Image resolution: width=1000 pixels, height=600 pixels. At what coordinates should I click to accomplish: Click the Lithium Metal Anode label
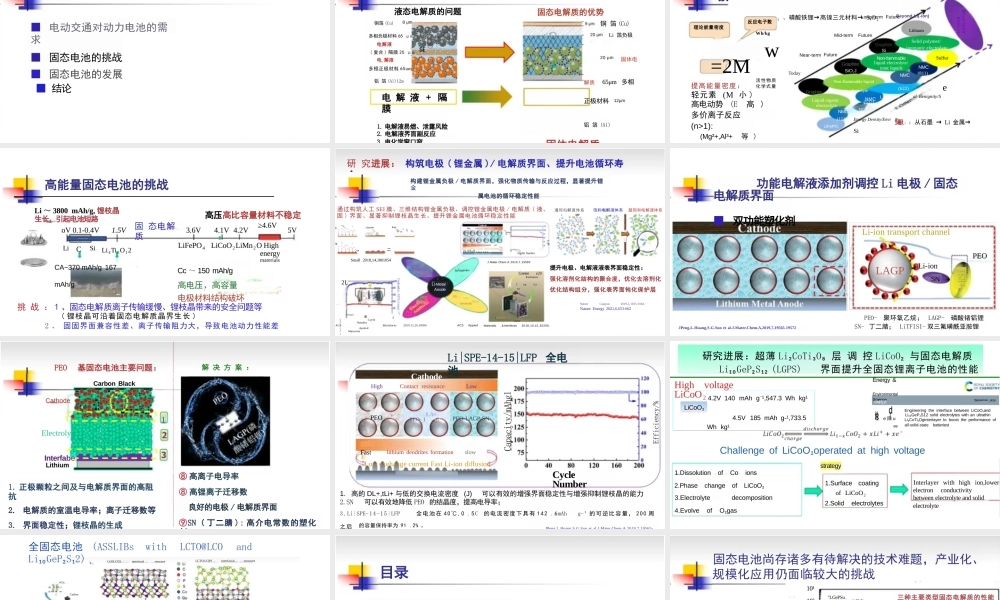[x=759, y=304]
